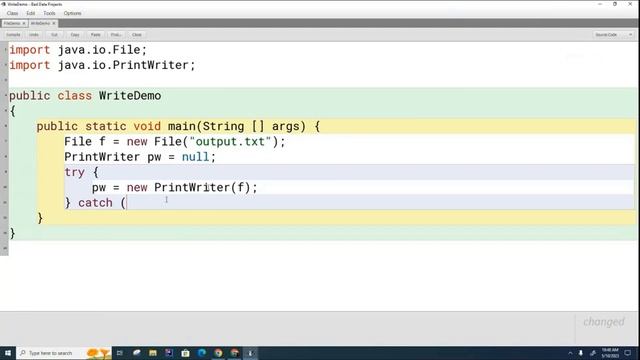Open the Edit menu

point(31,13)
